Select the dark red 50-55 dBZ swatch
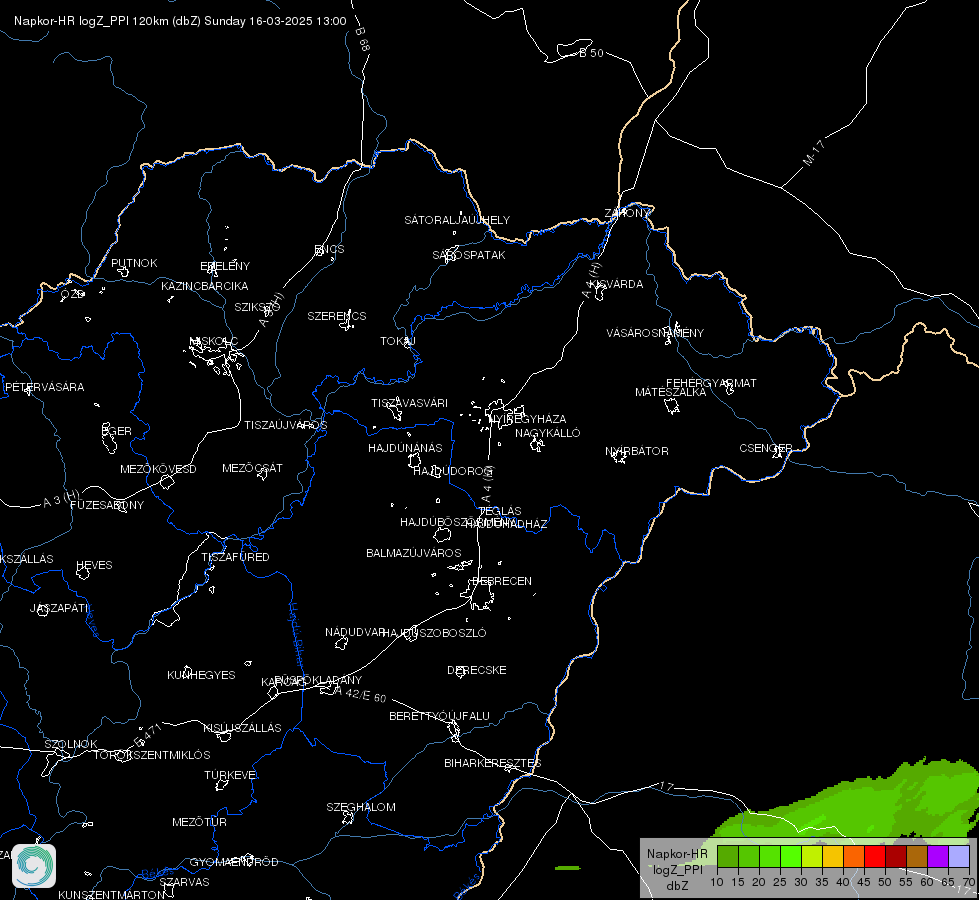Viewport: 979px width, 900px height. 896,856
